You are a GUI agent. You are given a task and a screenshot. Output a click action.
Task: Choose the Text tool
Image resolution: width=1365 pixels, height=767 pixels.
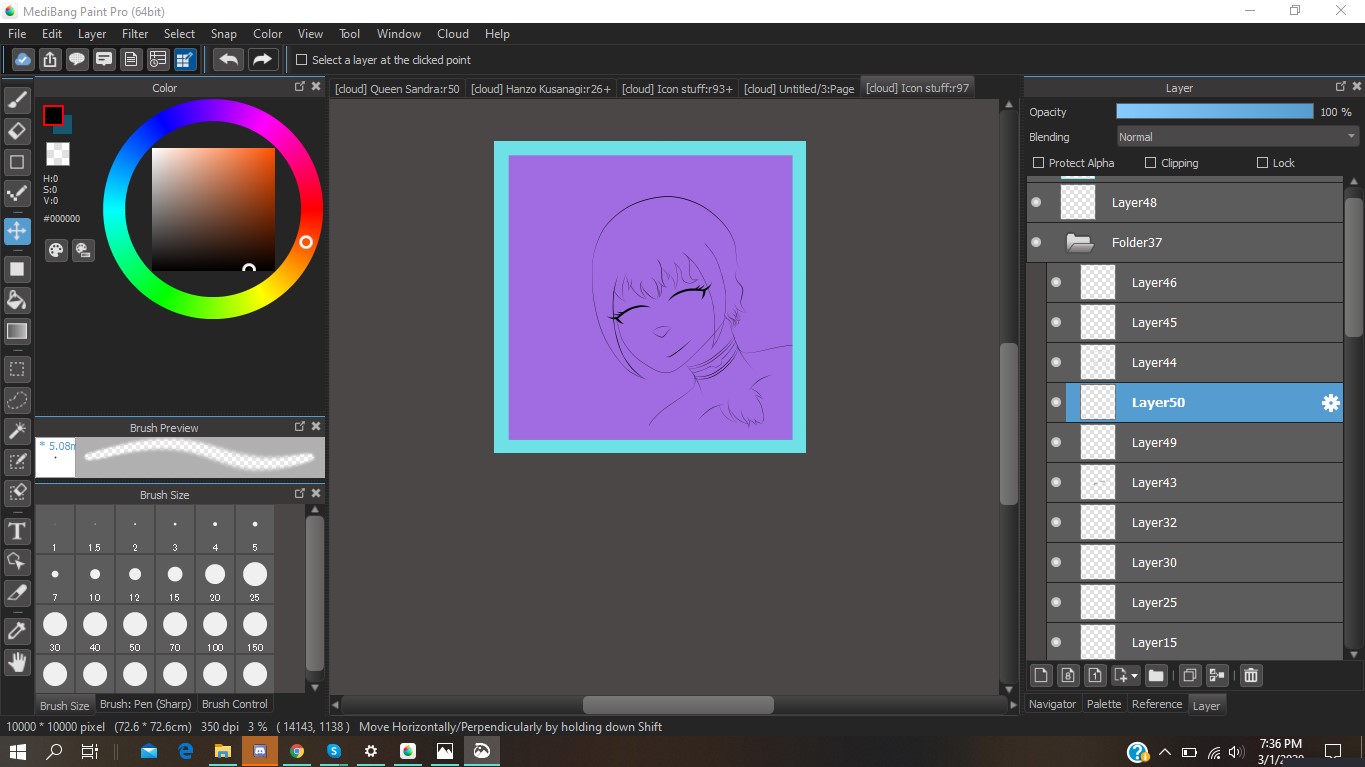coord(17,530)
